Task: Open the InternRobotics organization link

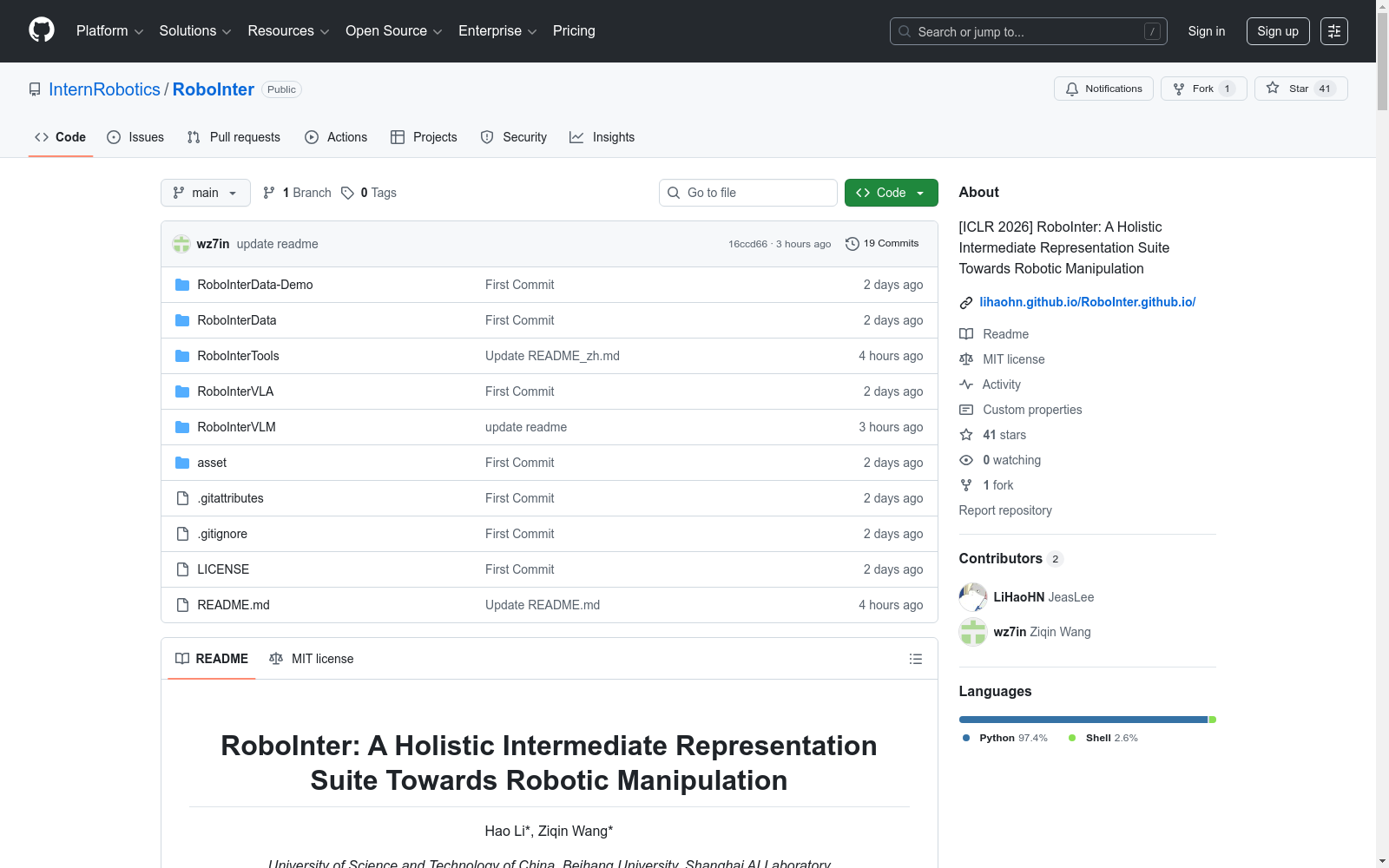Action: coord(104,89)
